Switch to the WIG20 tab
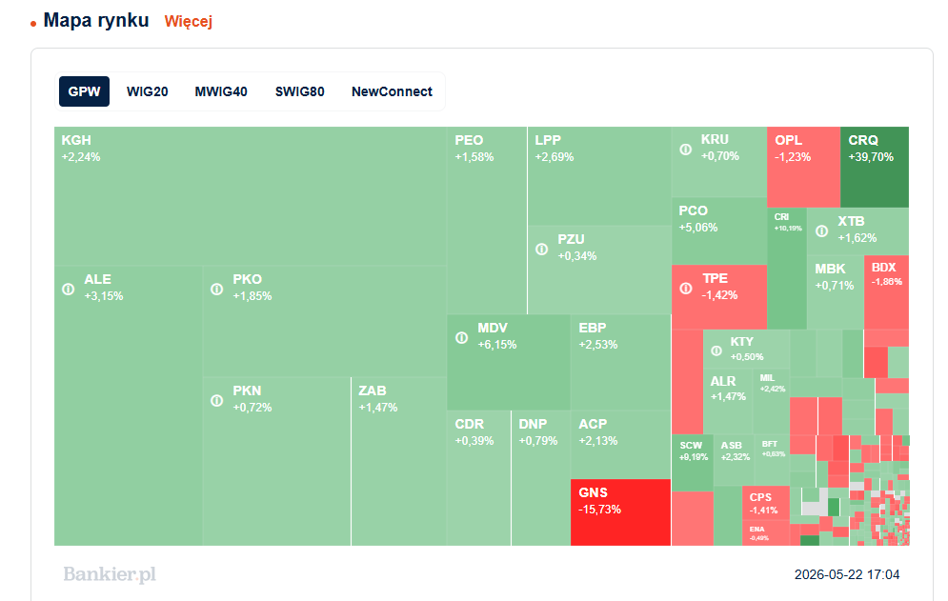948x601 pixels. (x=147, y=91)
